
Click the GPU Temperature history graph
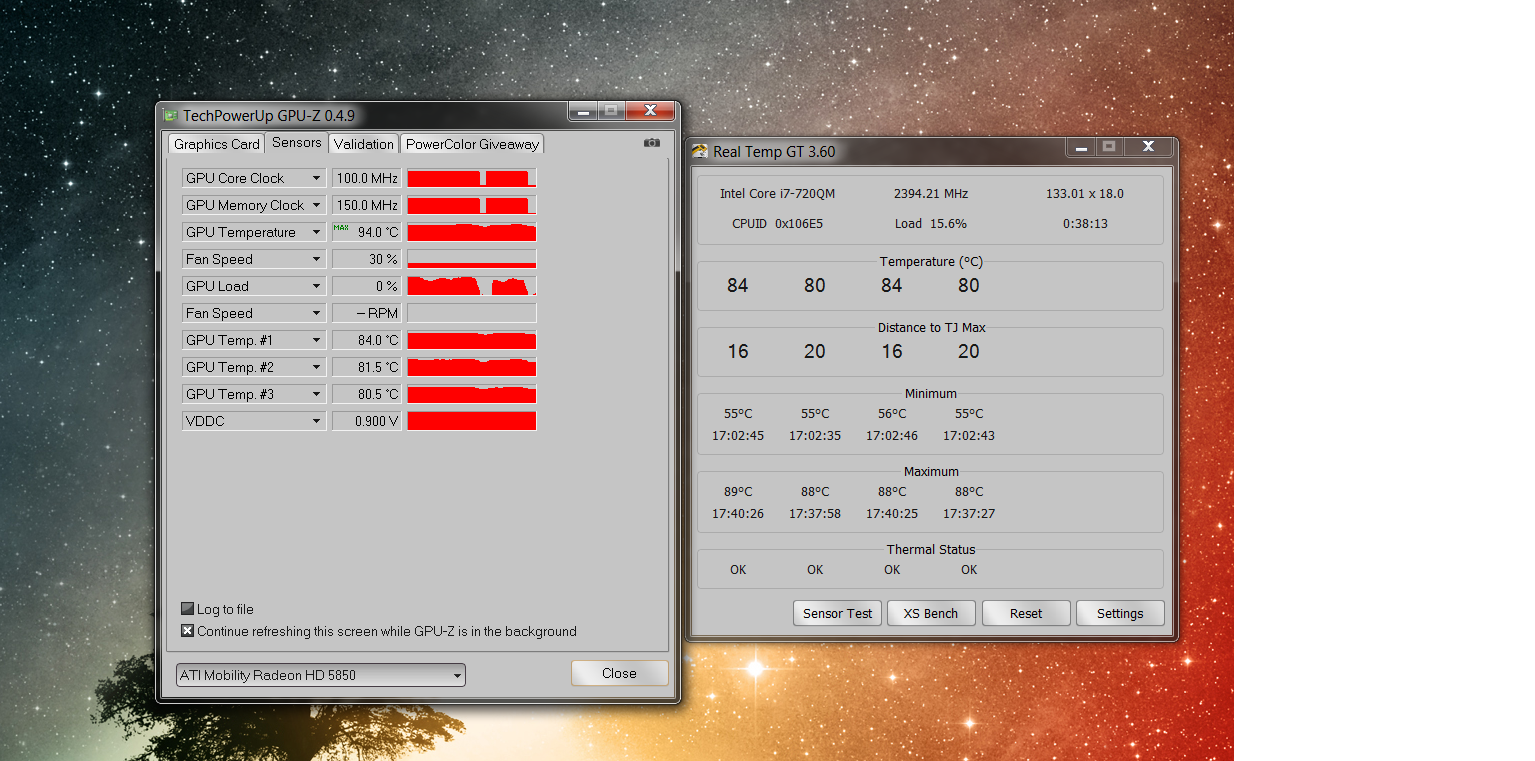click(x=472, y=232)
